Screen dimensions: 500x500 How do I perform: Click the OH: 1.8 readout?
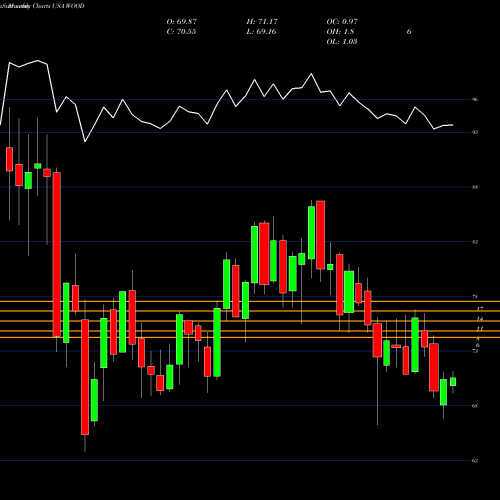click(x=340, y=32)
